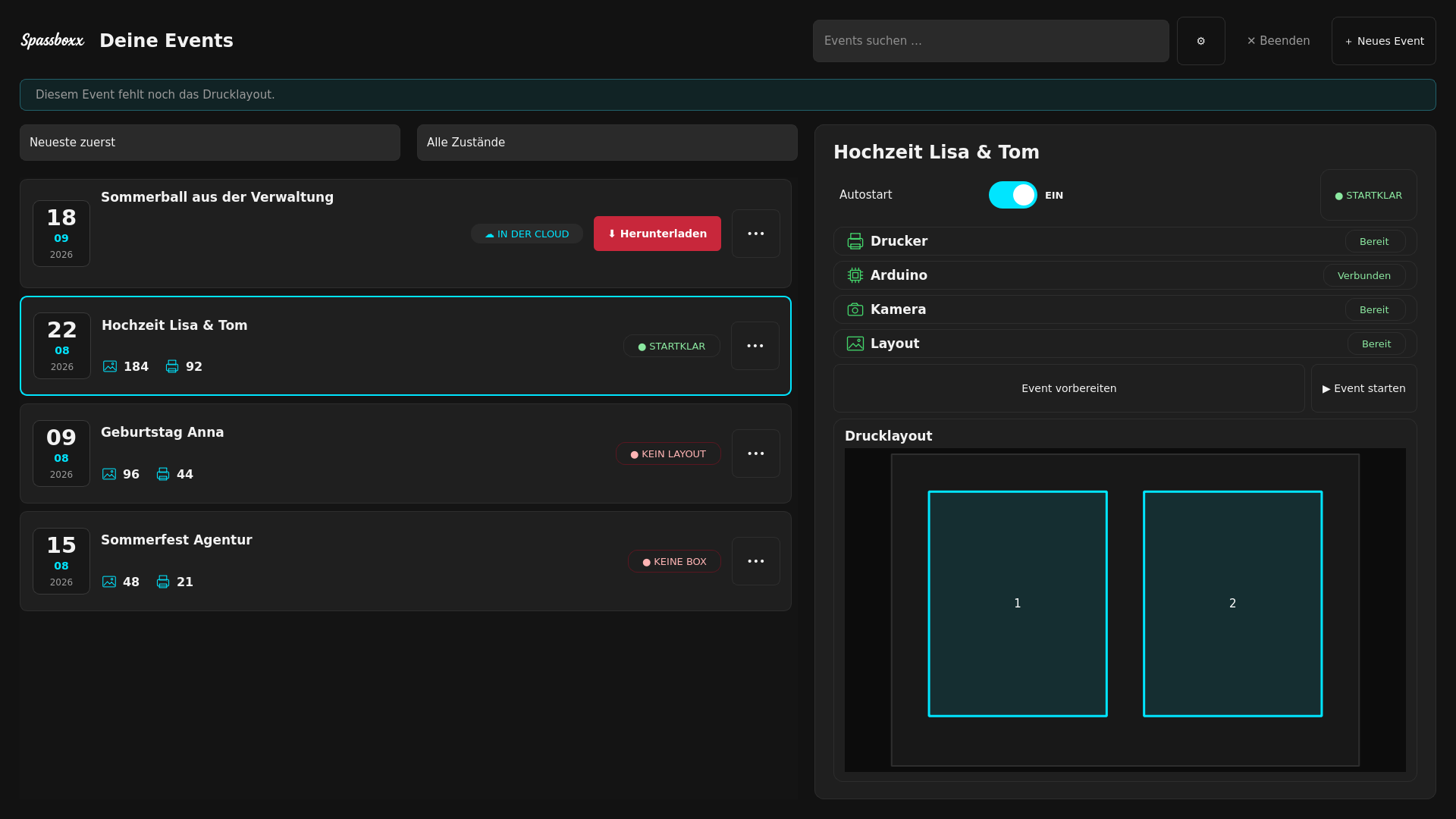Click Event vorbereiten
Screen dimensions: 1456x819
point(1068,388)
